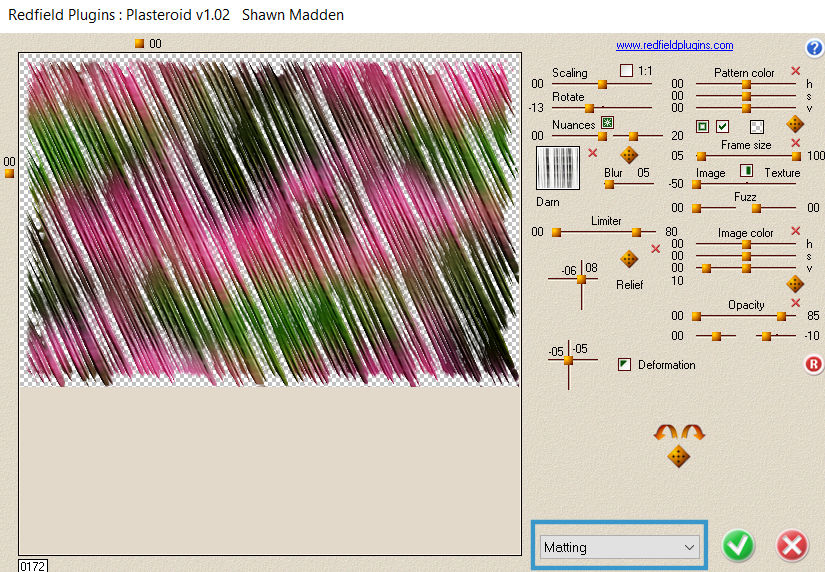Click the Pattern color hue slider handle
Viewport: 825px width, 572px height.
pyautogui.click(x=746, y=84)
